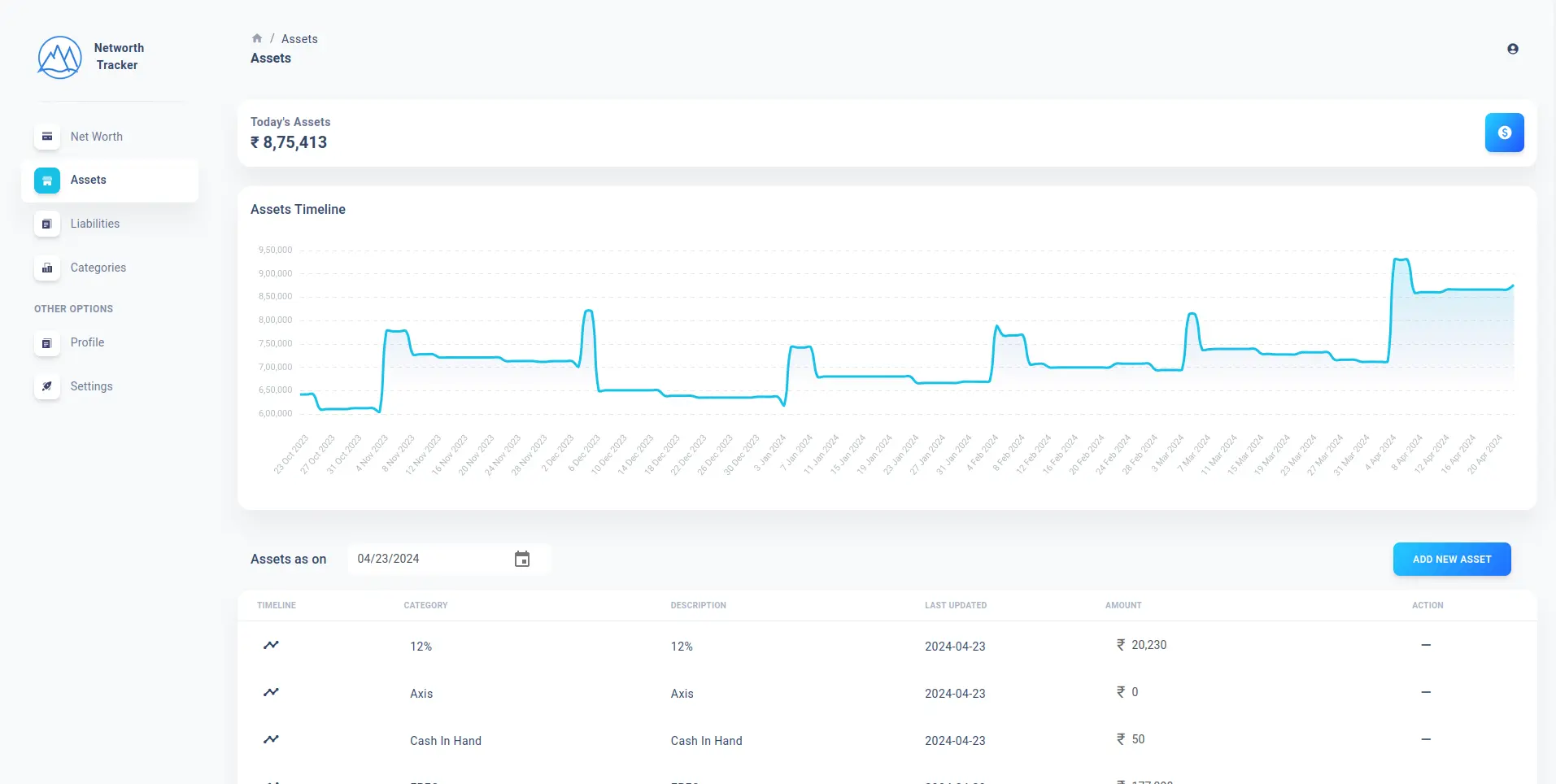Click the Amount column header

[1123, 605]
